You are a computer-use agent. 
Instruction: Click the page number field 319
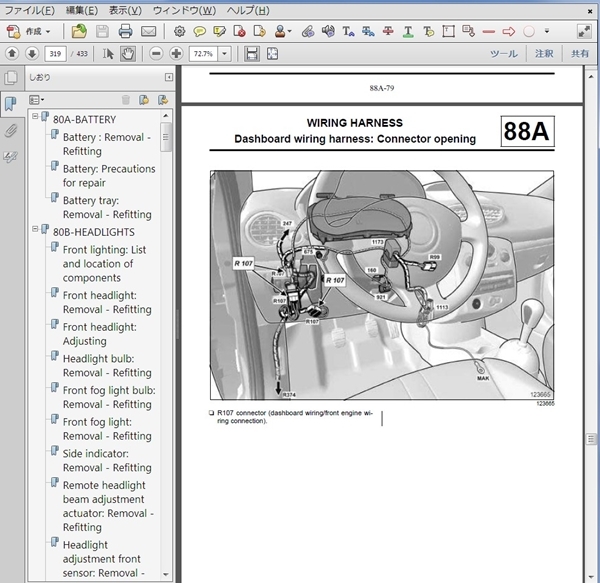(55, 54)
